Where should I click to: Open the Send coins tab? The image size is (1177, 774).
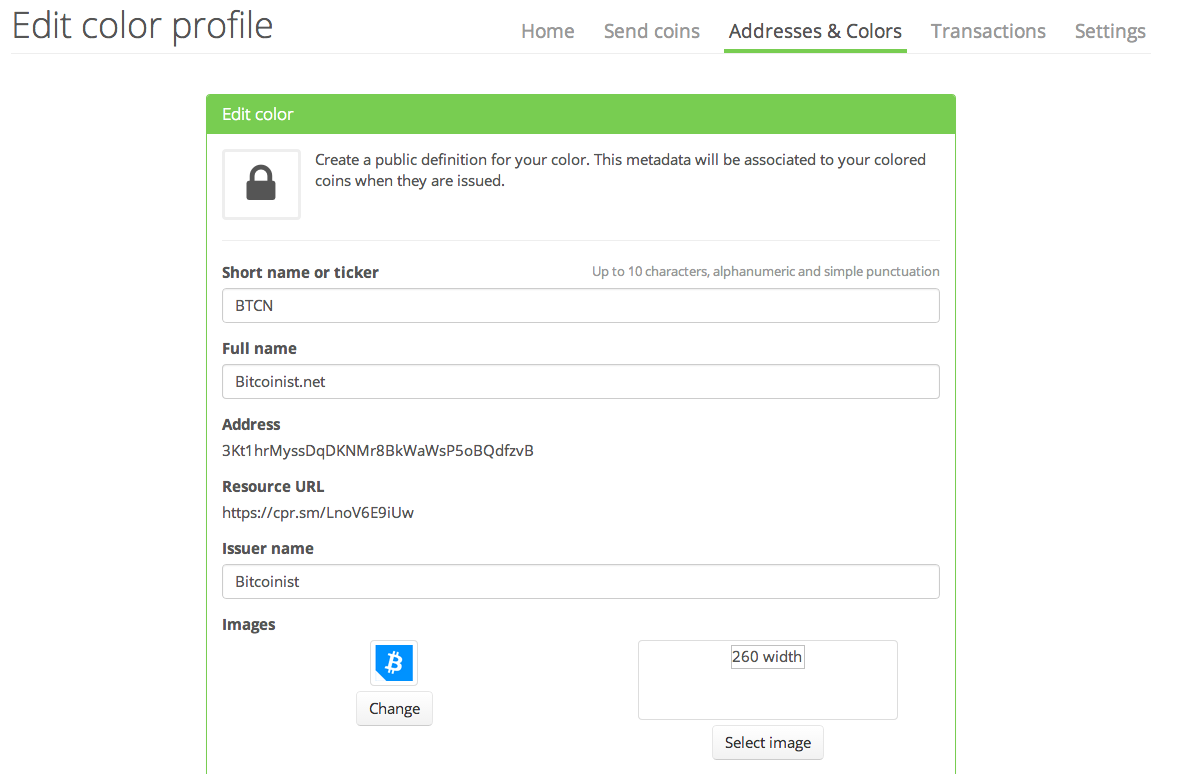(651, 31)
